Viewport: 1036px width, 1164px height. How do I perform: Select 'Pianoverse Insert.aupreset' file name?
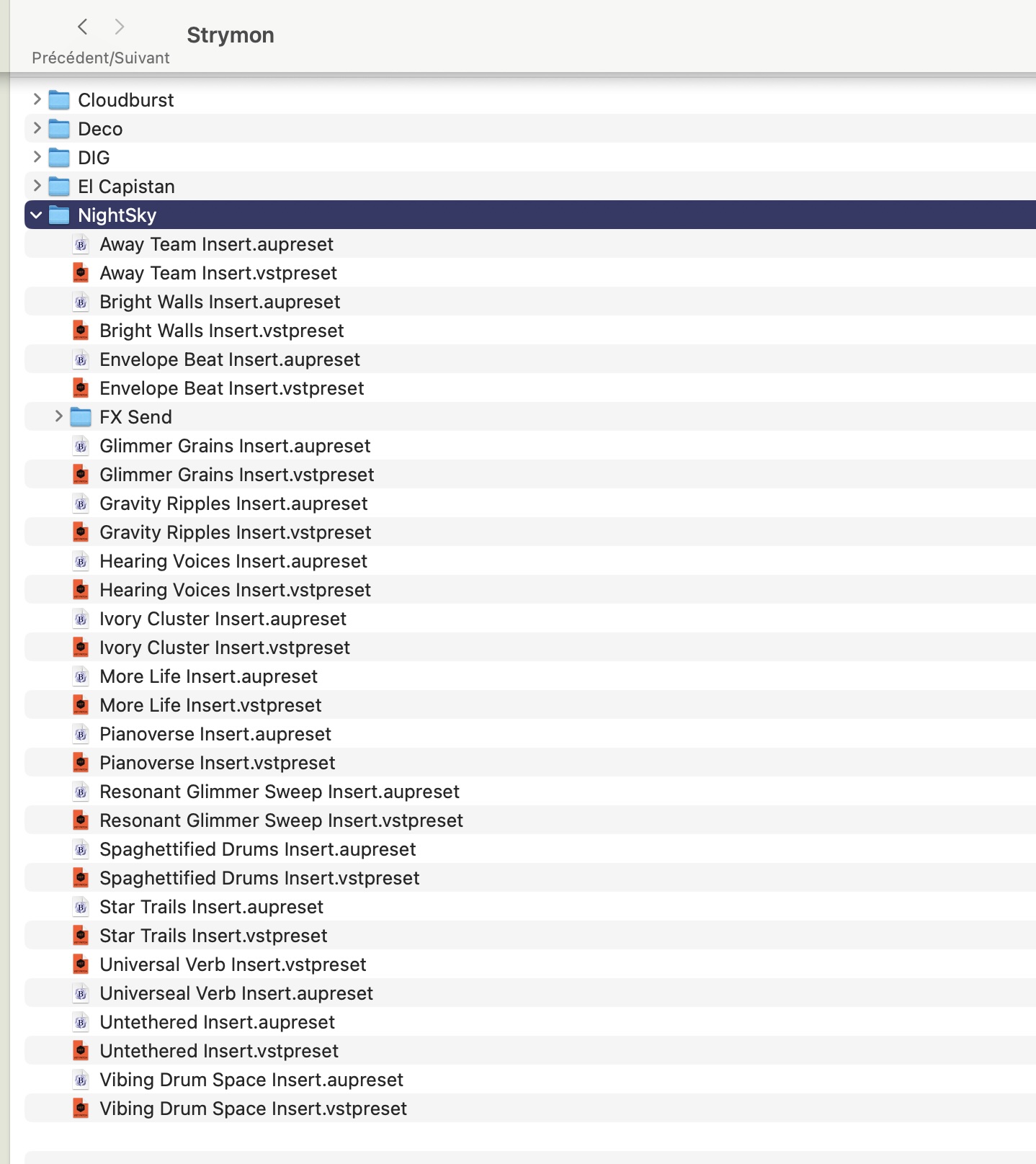click(x=215, y=734)
